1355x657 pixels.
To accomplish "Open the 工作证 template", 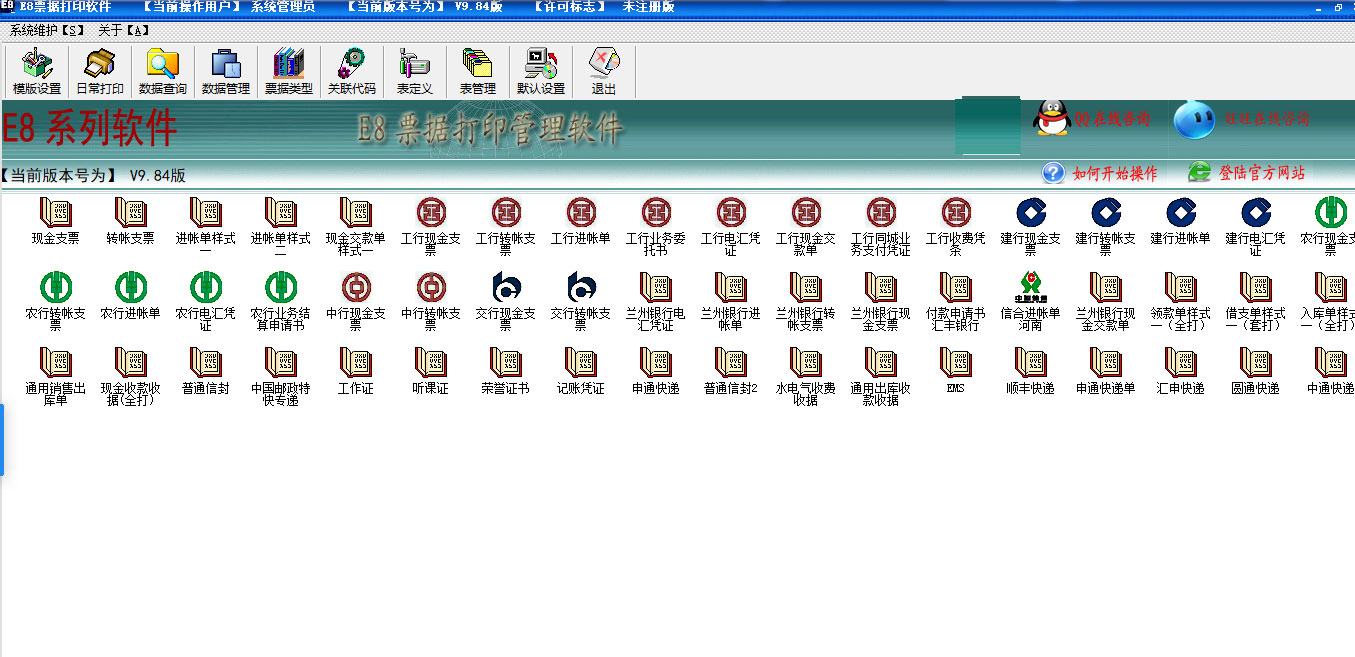I will click(x=356, y=371).
